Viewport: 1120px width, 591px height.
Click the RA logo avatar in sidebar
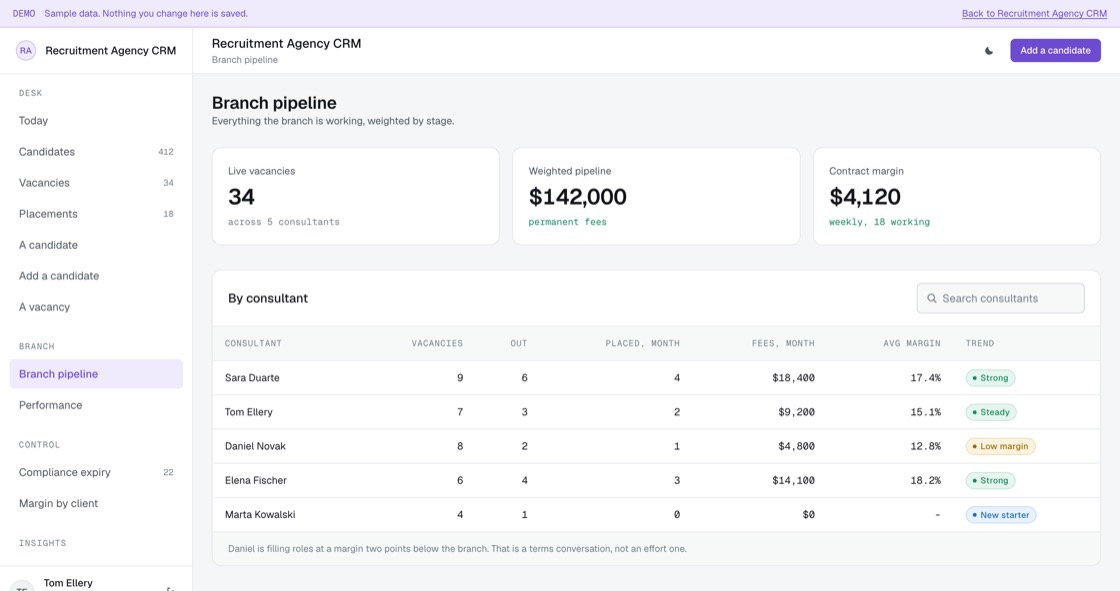(x=26, y=51)
